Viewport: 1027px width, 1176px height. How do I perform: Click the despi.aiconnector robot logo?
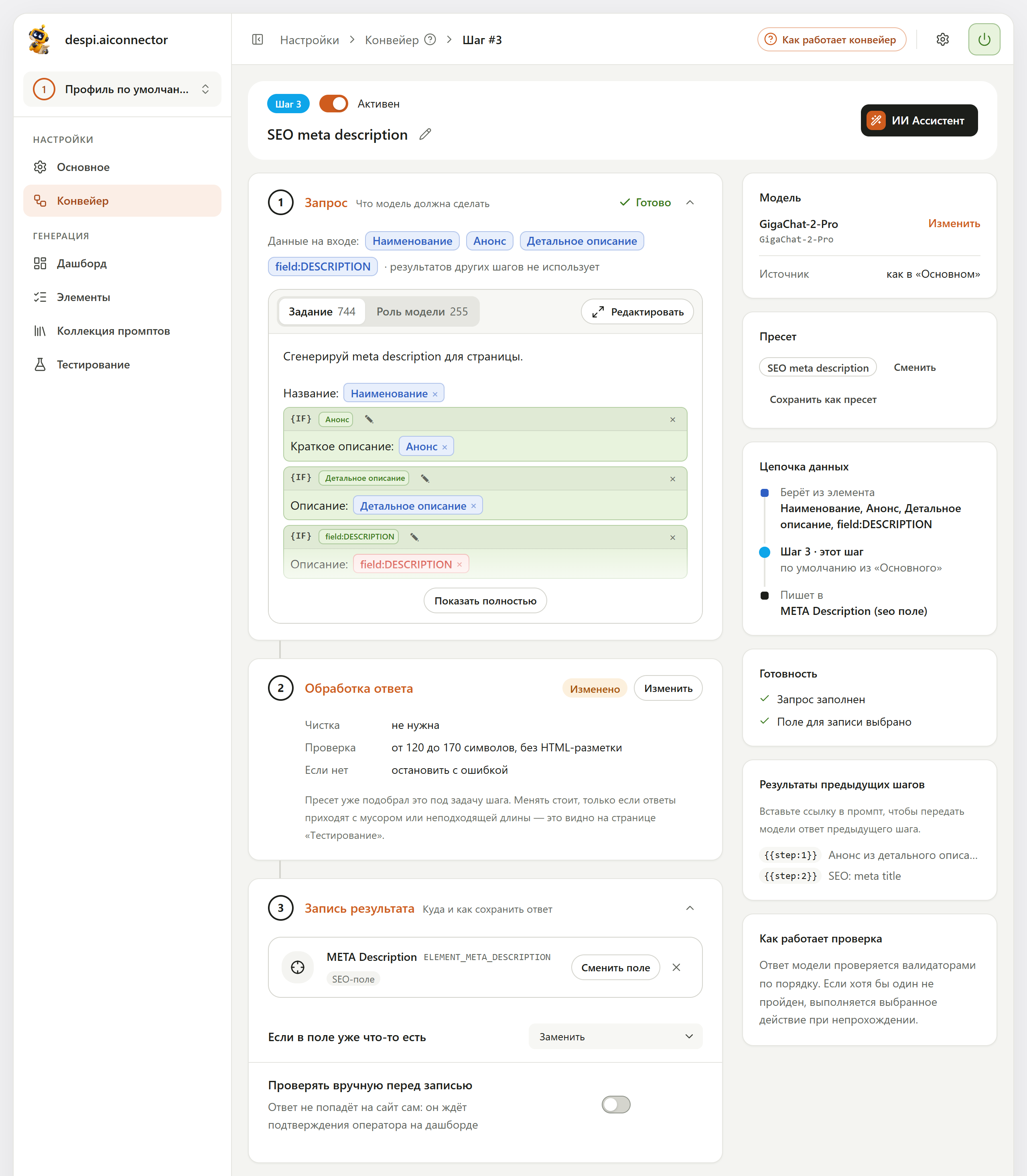(39, 40)
